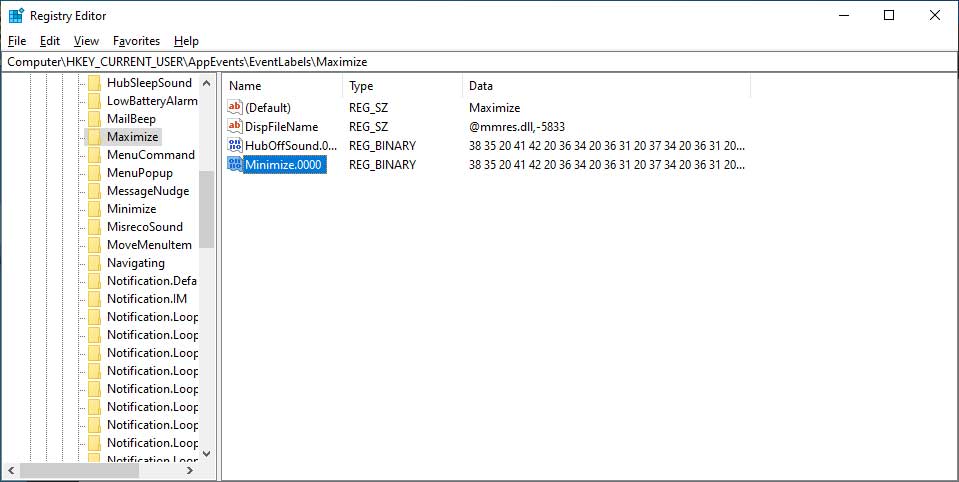Click REG_BINARY type of Minimize.0000 row
The width and height of the screenshot is (959, 482).
tap(382, 165)
